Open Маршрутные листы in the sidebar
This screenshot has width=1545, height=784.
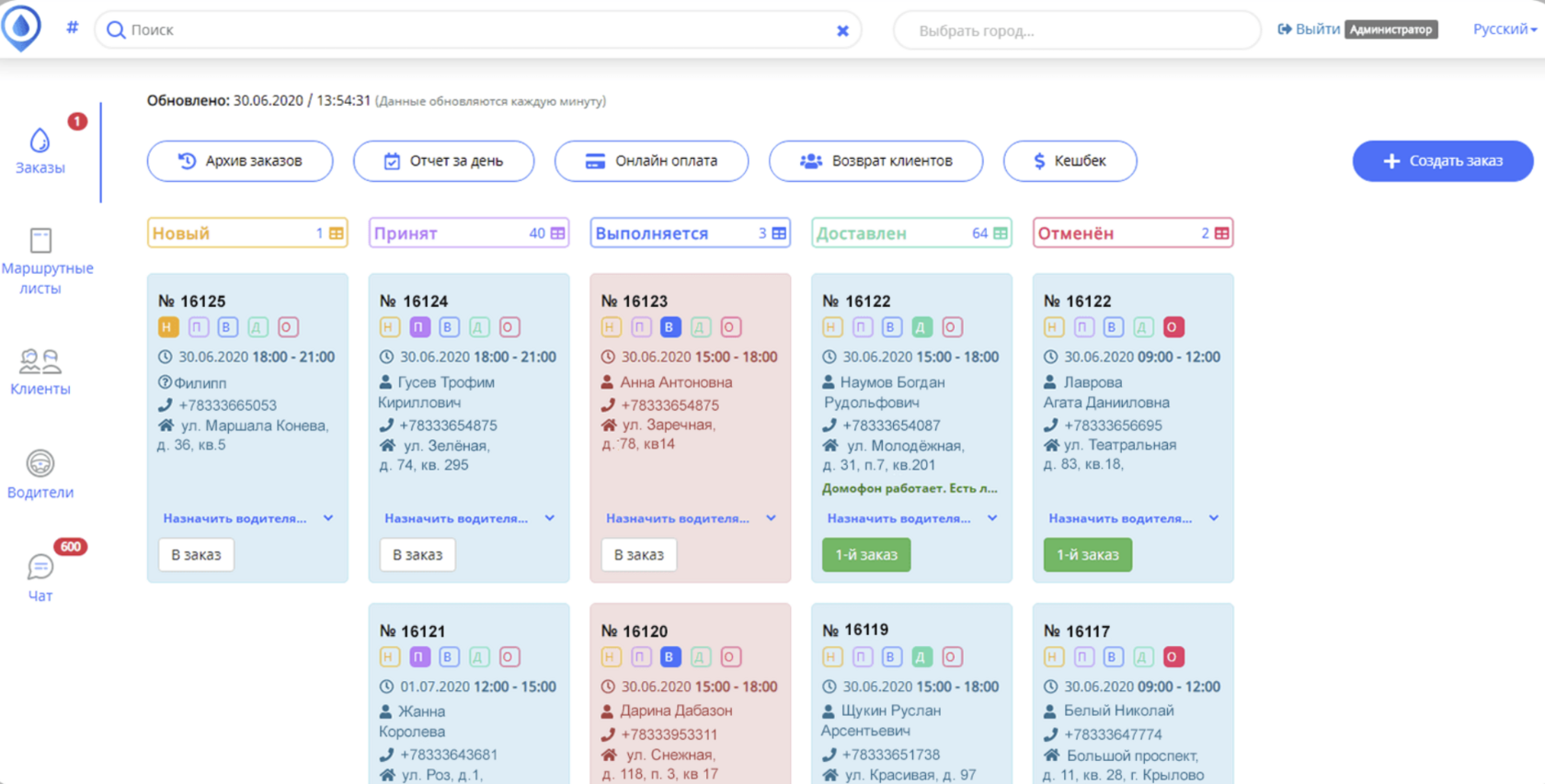[46, 262]
